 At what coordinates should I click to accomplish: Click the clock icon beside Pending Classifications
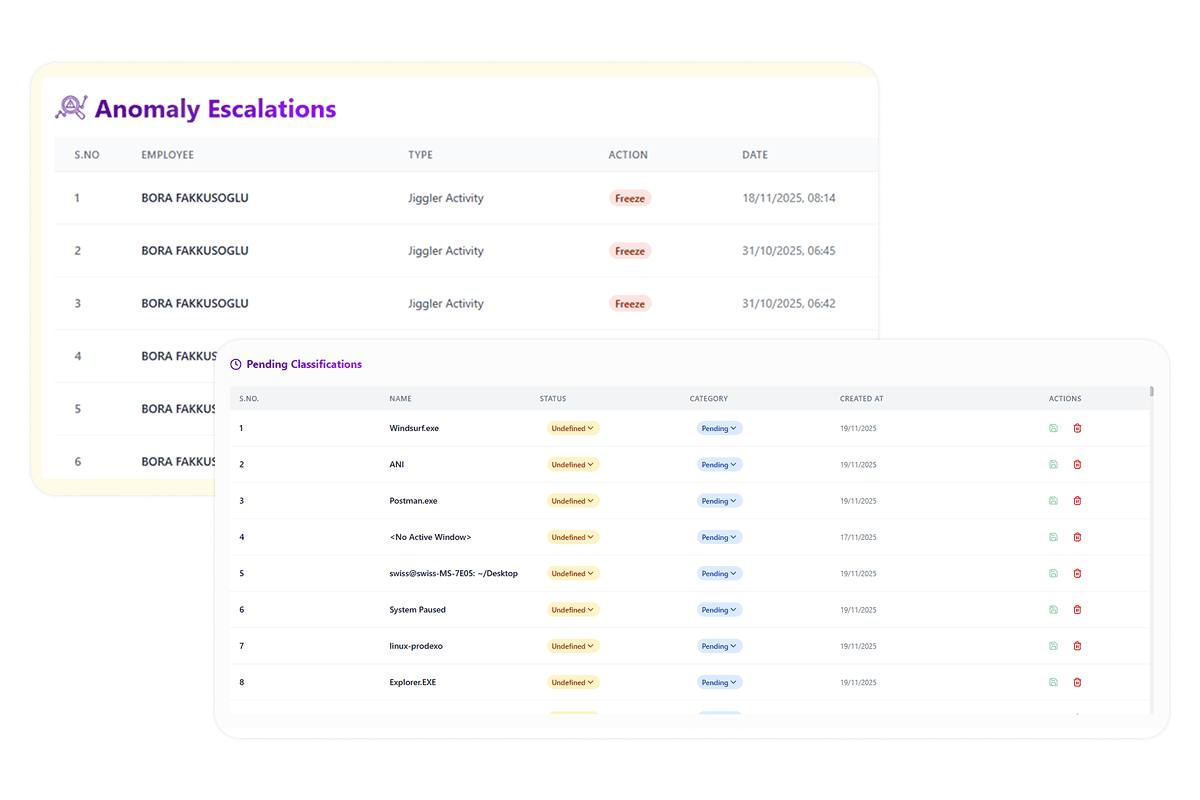click(236, 365)
